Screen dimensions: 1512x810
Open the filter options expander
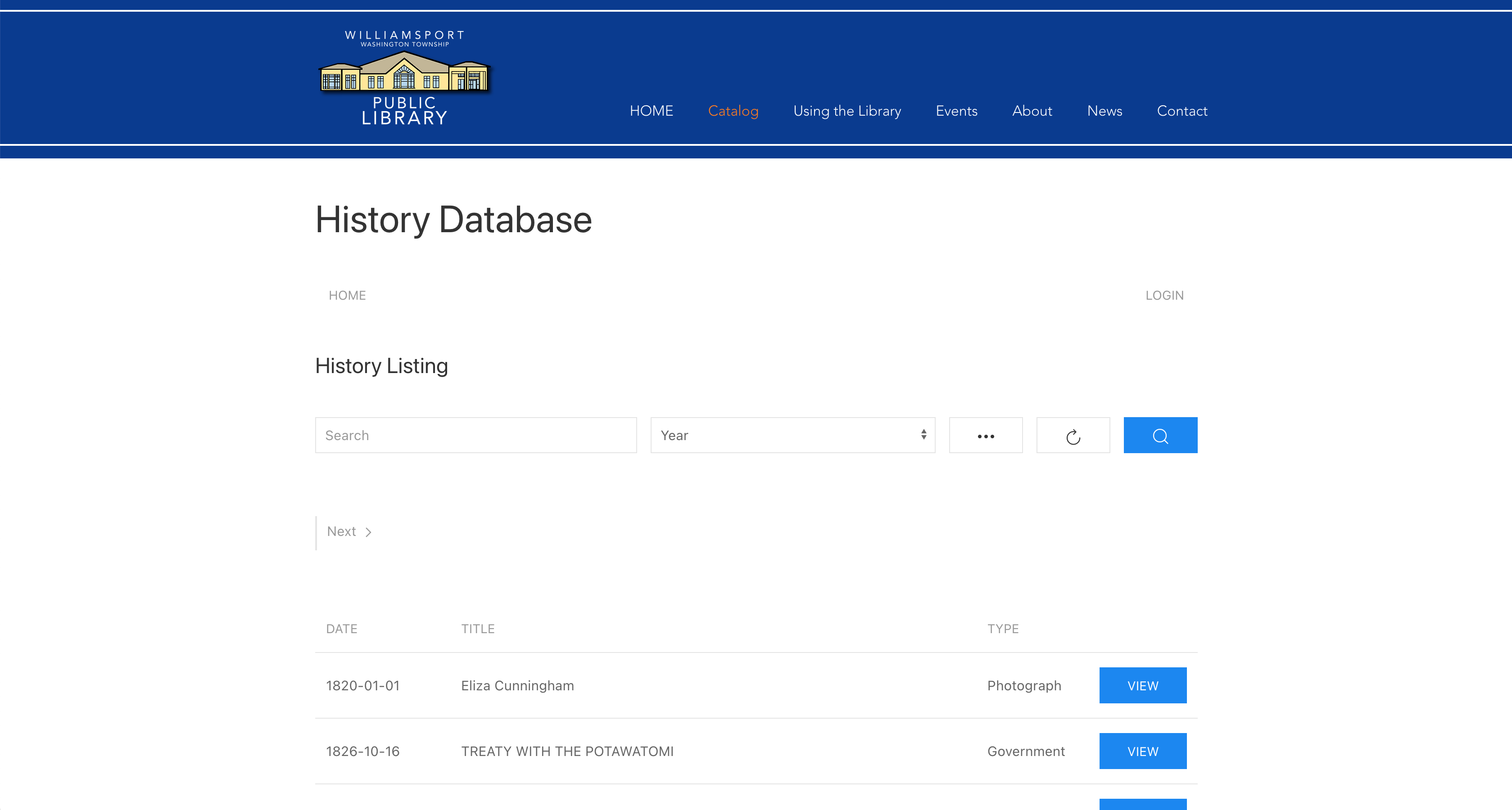click(986, 435)
